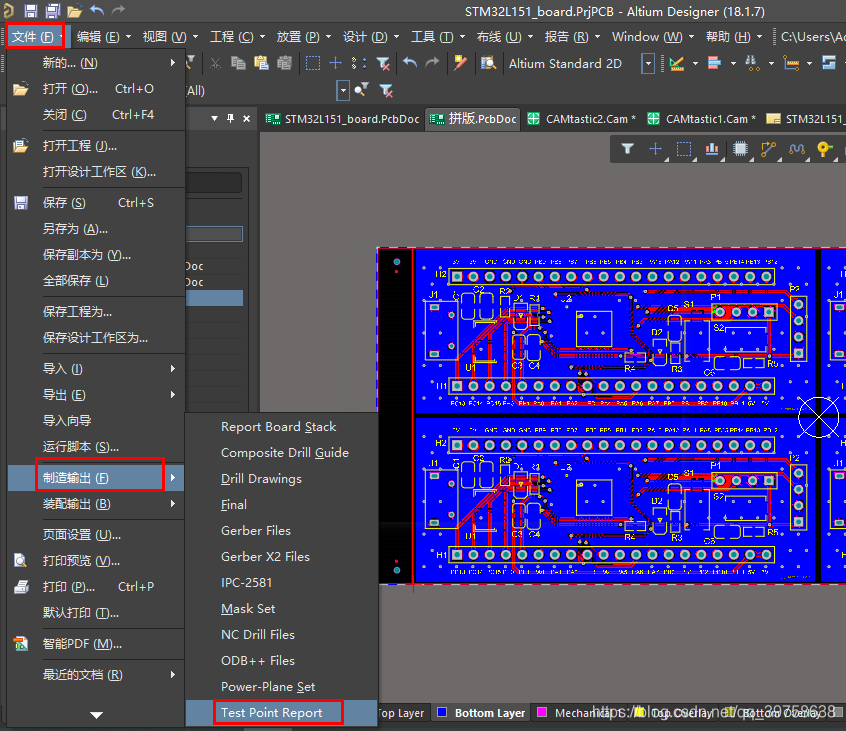Click 打开工程 (J)... menu entry

[96, 146]
